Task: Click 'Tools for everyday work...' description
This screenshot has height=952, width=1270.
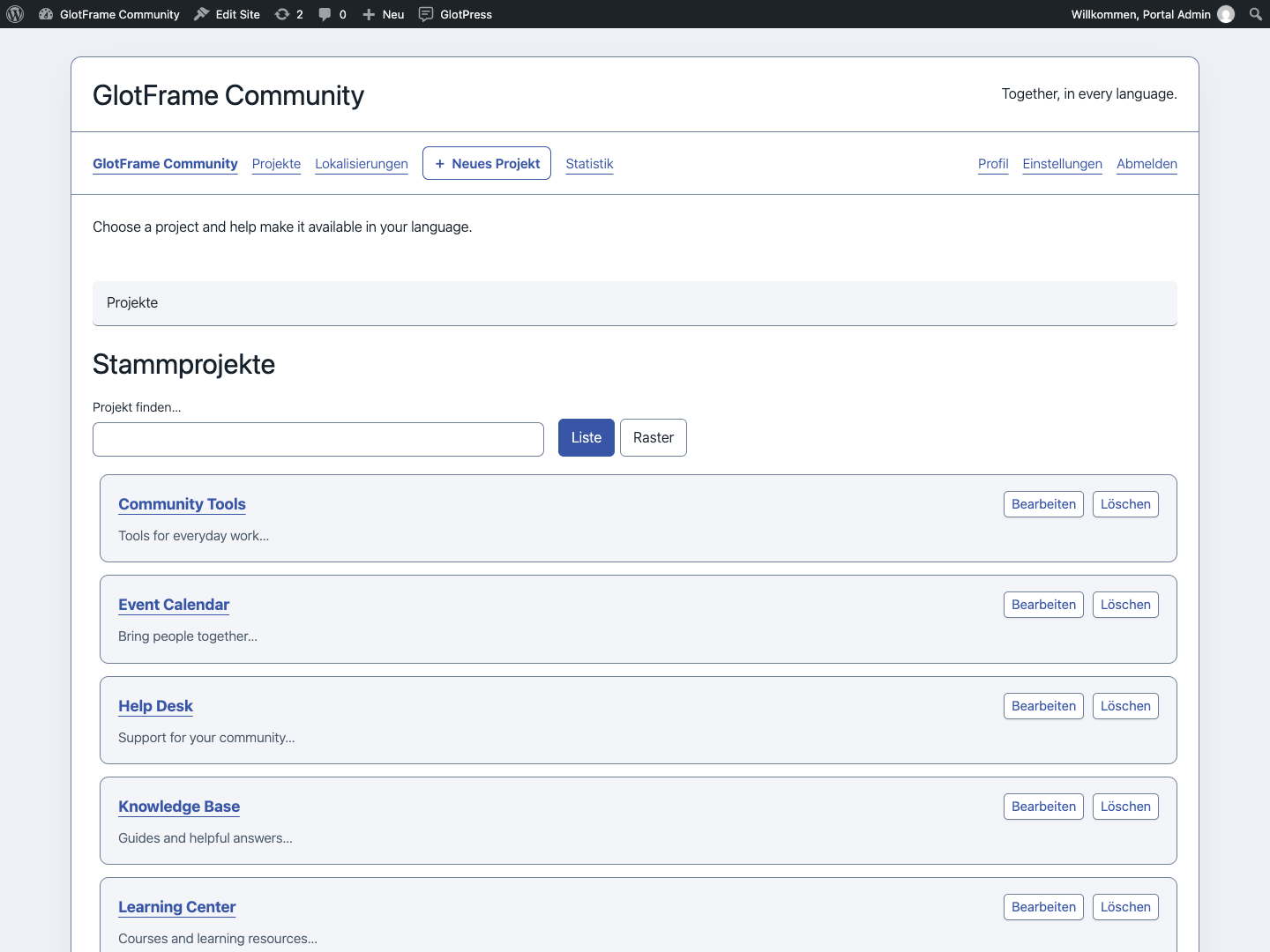Action: point(194,536)
